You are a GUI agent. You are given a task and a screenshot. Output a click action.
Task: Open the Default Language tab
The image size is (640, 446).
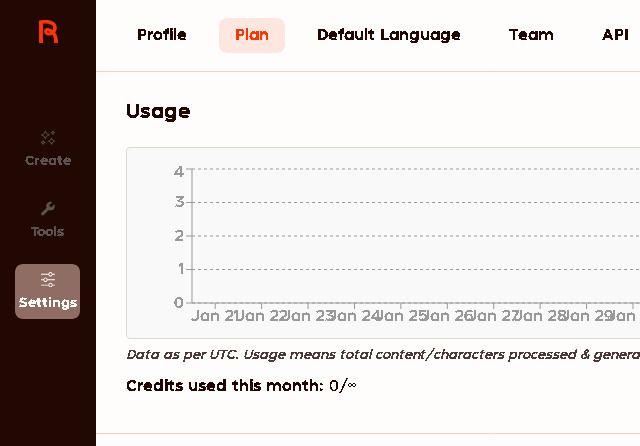[388, 35]
